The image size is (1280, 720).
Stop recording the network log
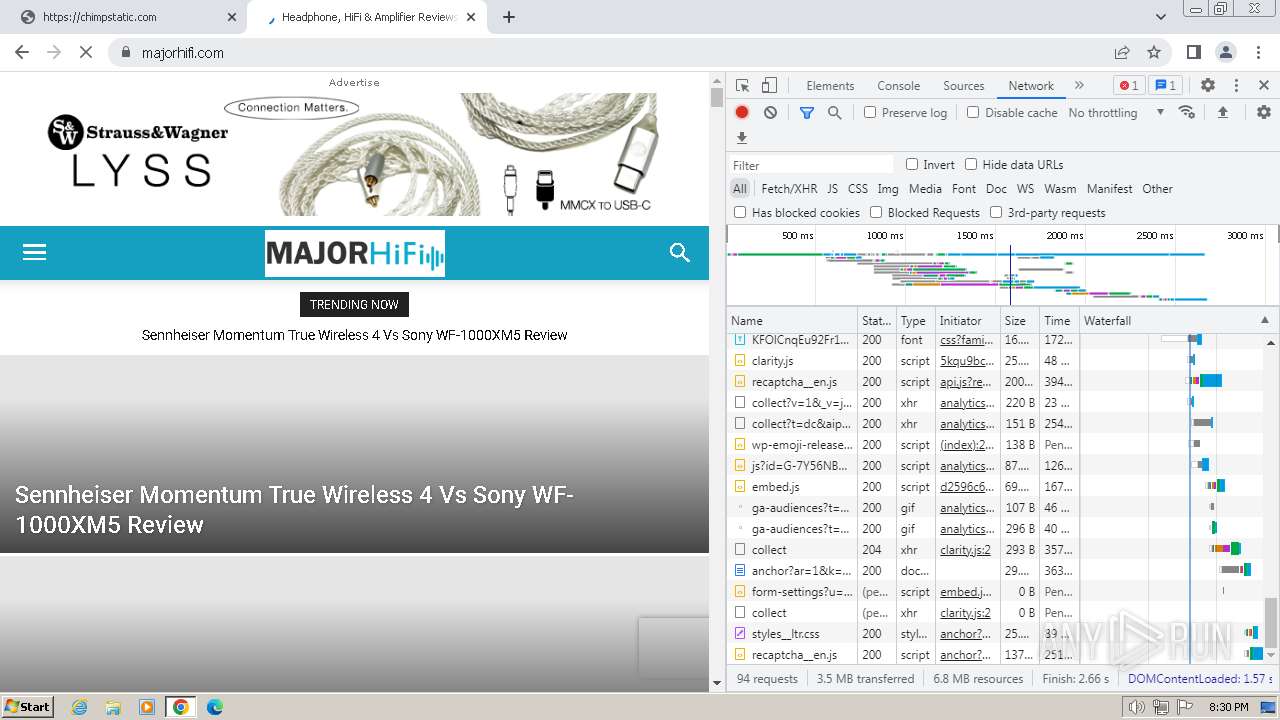pyautogui.click(x=742, y=113)
